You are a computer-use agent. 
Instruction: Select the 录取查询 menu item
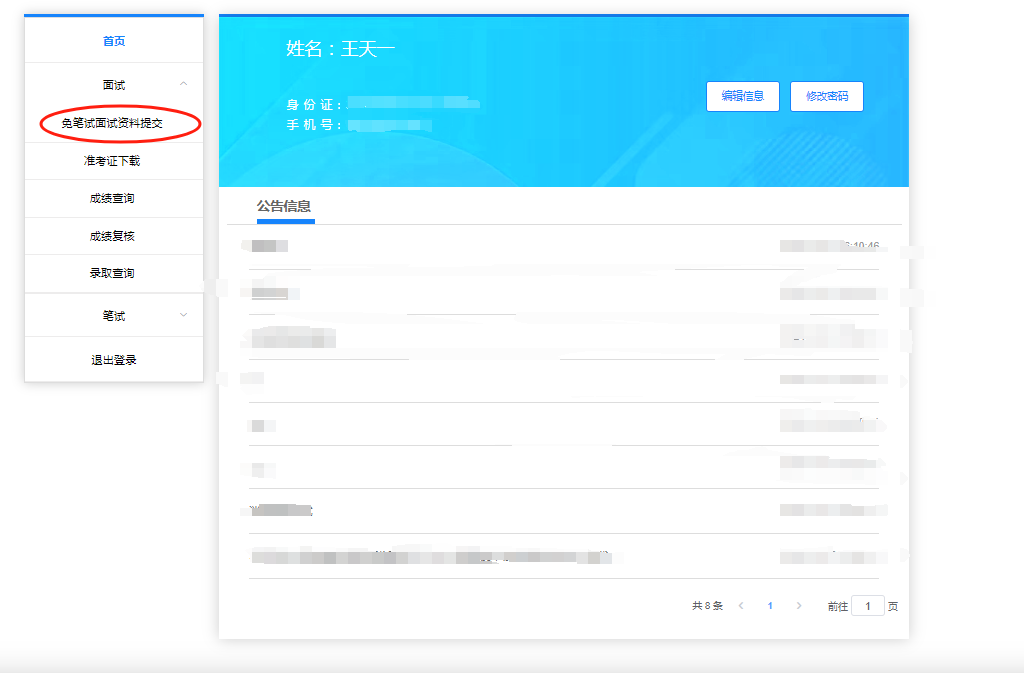point(112,273)
